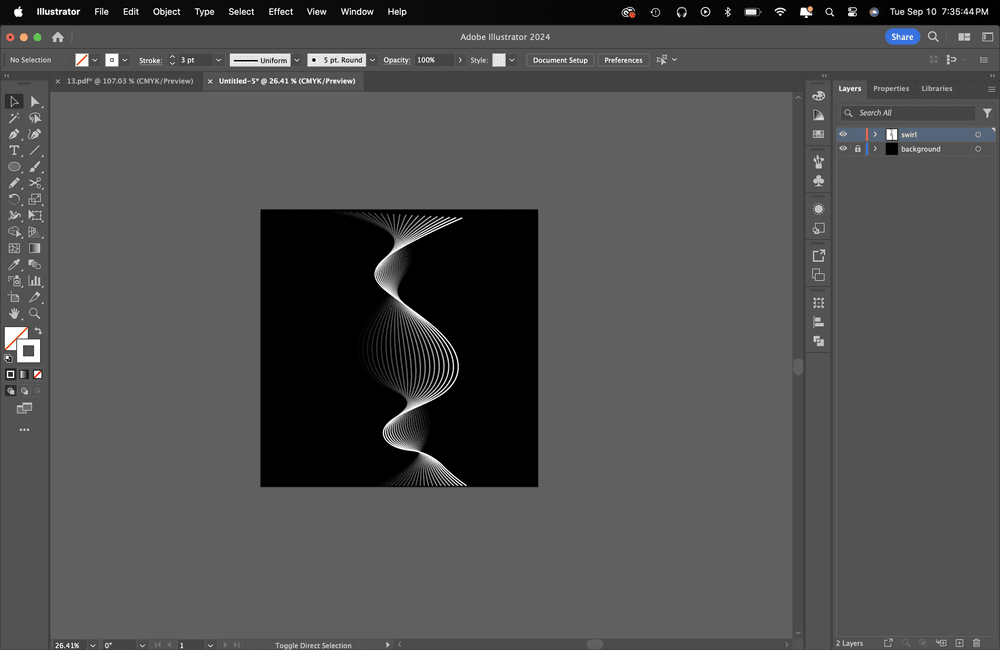Screen dimensions: 1000x650
Task: Open the Search magnifier next to Share
Action: coord(933,37)
